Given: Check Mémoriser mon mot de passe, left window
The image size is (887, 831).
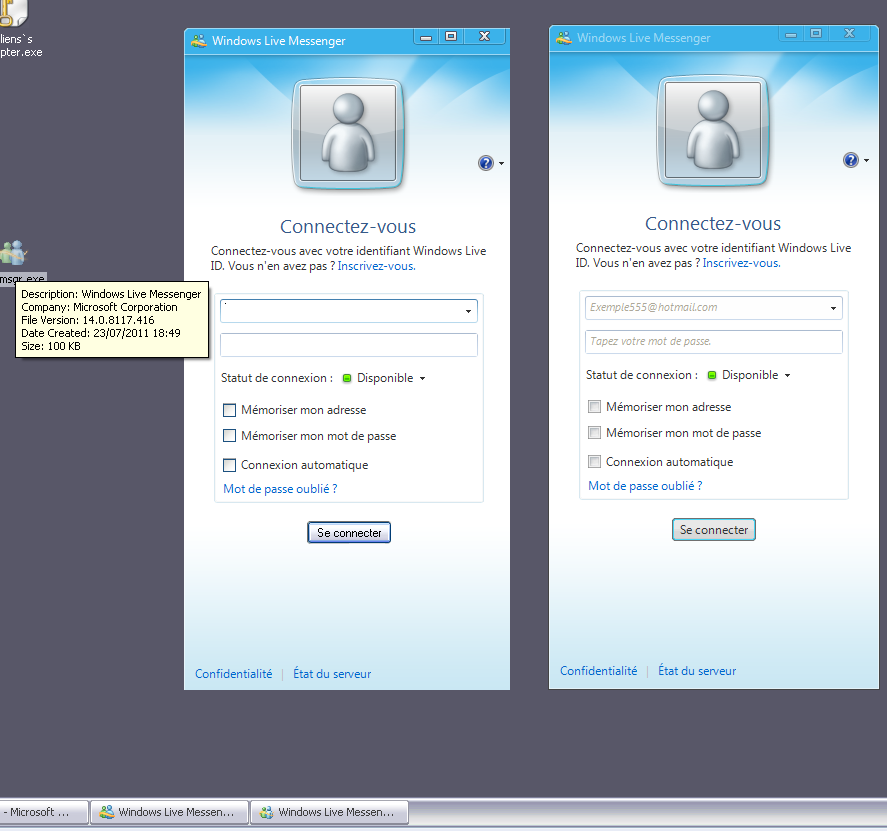Looking at the screenshot, I should 229,436.
